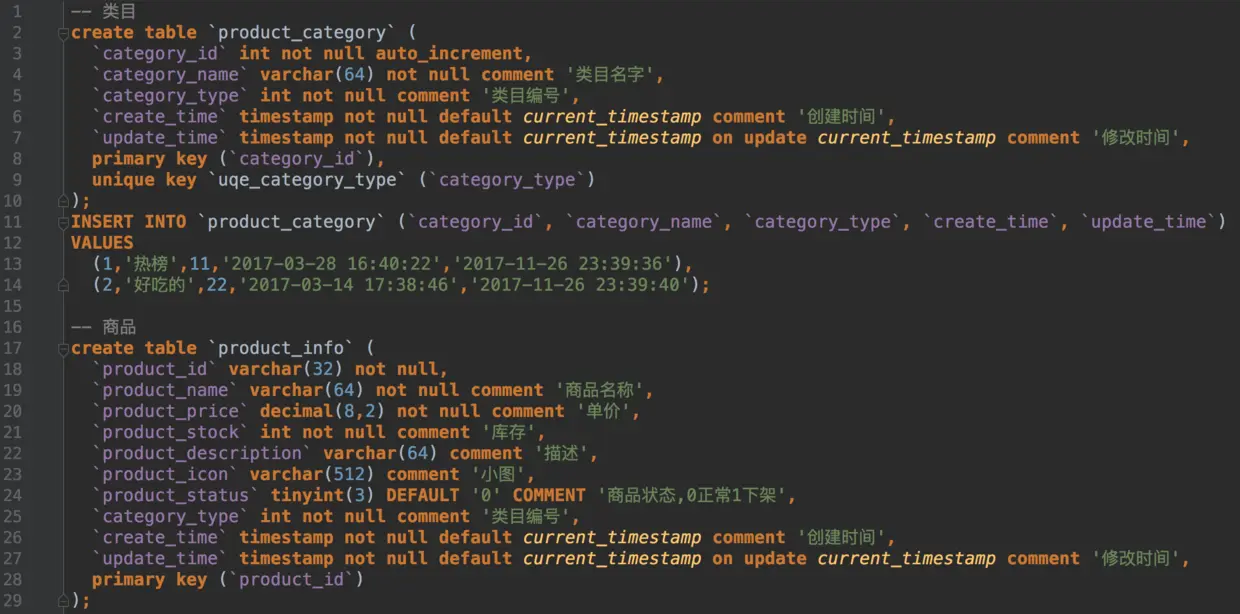Click the fold end marker on line 10

click(x=64, y=200)
